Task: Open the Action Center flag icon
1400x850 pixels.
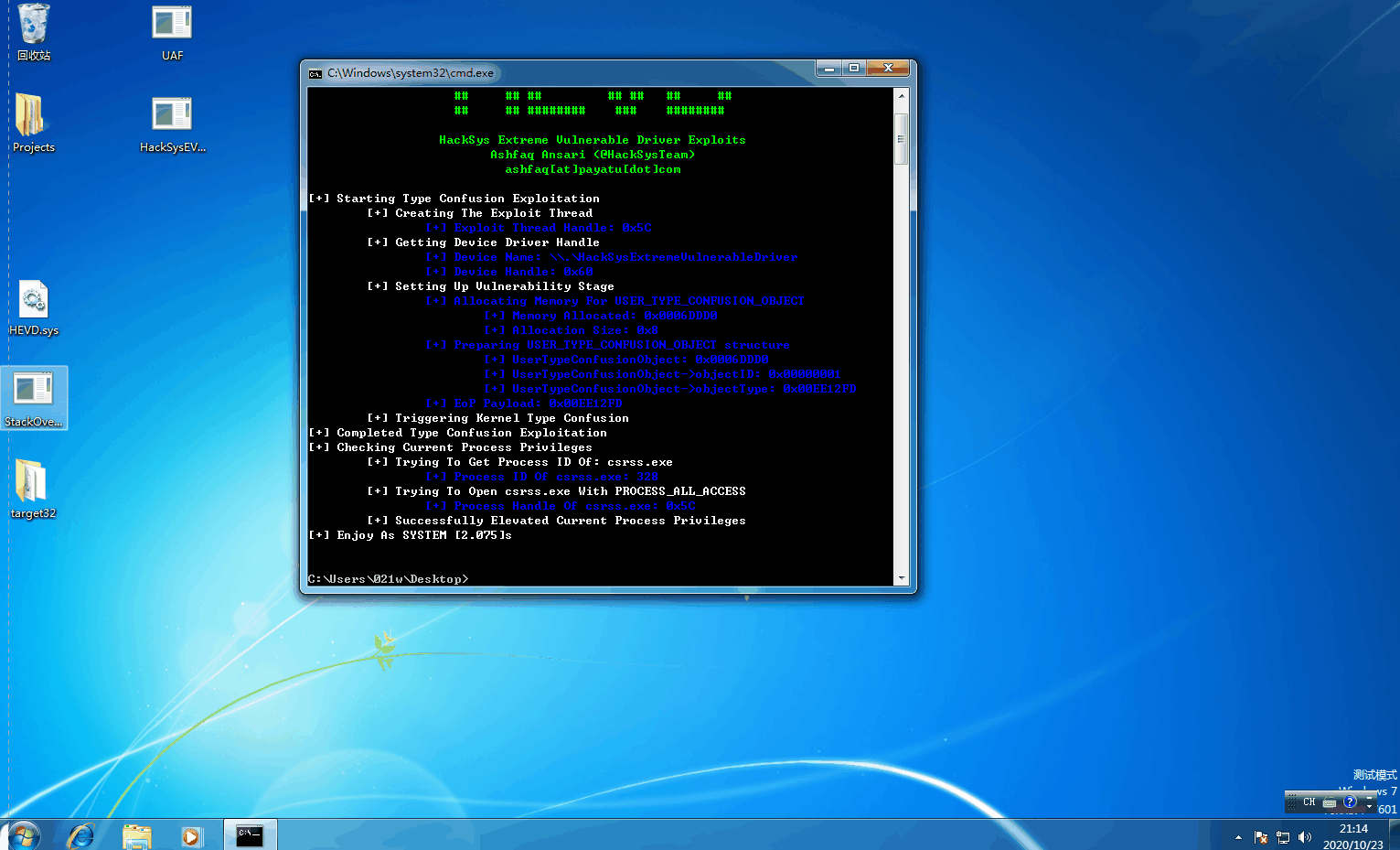Action: click(x=1261, y=837)
